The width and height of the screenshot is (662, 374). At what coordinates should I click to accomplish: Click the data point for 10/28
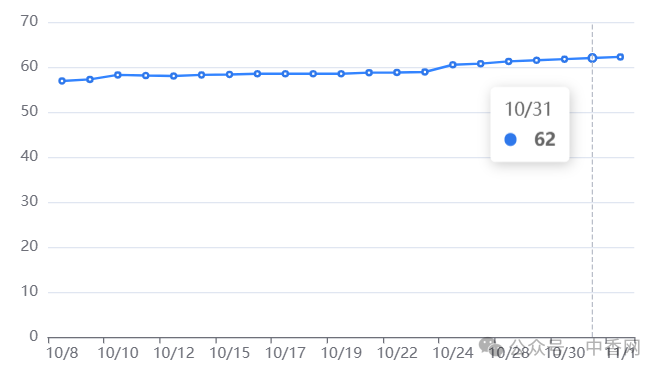point(509,62)
